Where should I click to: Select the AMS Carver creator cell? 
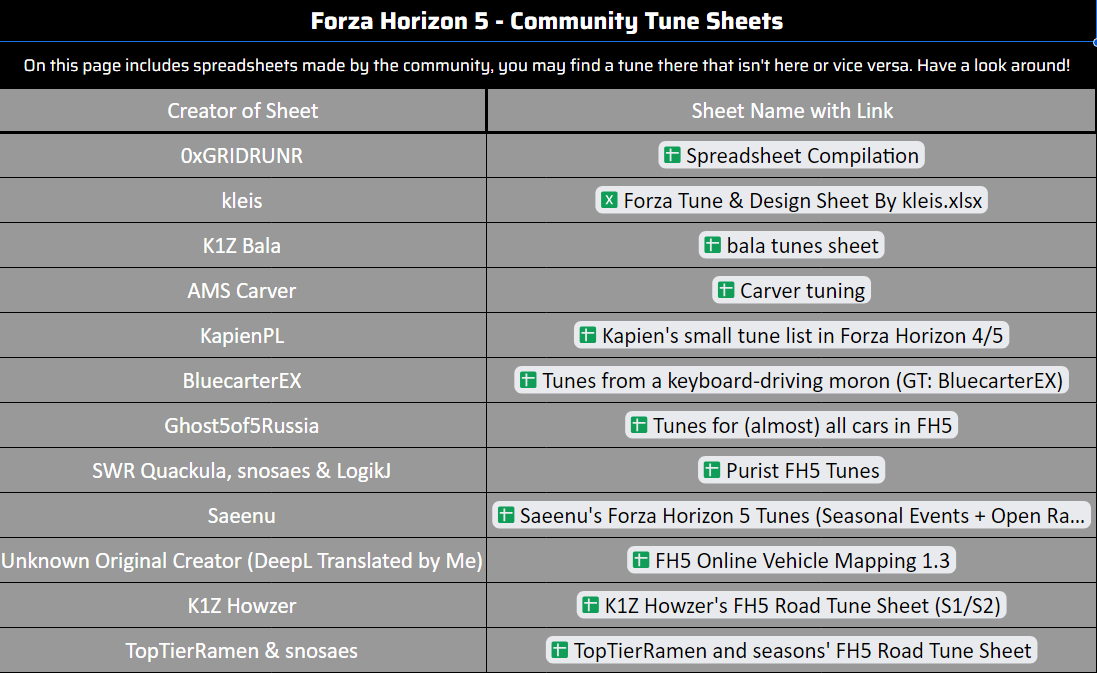point(242,290)
